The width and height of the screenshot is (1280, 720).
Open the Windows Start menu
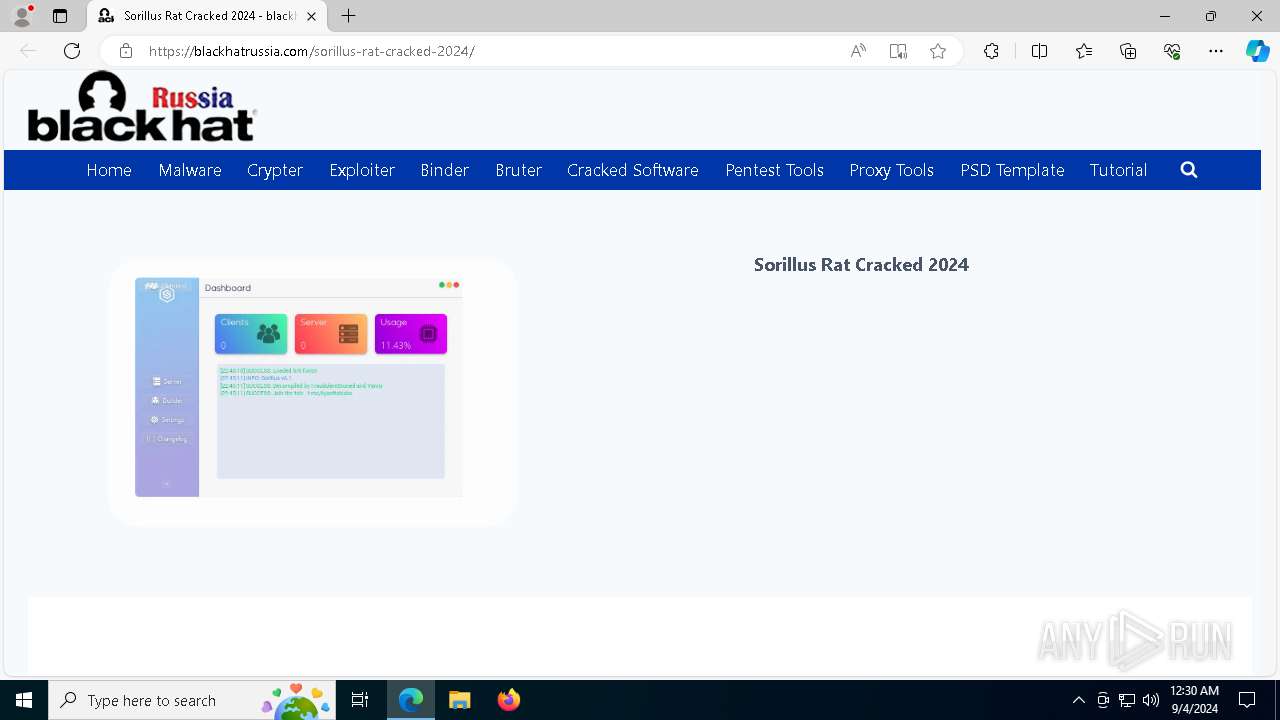click(x=24, y=700)
